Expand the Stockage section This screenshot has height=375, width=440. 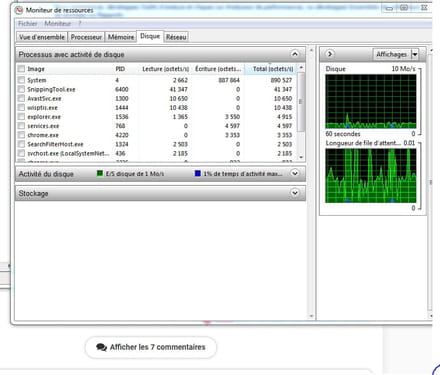pos(295,193)
